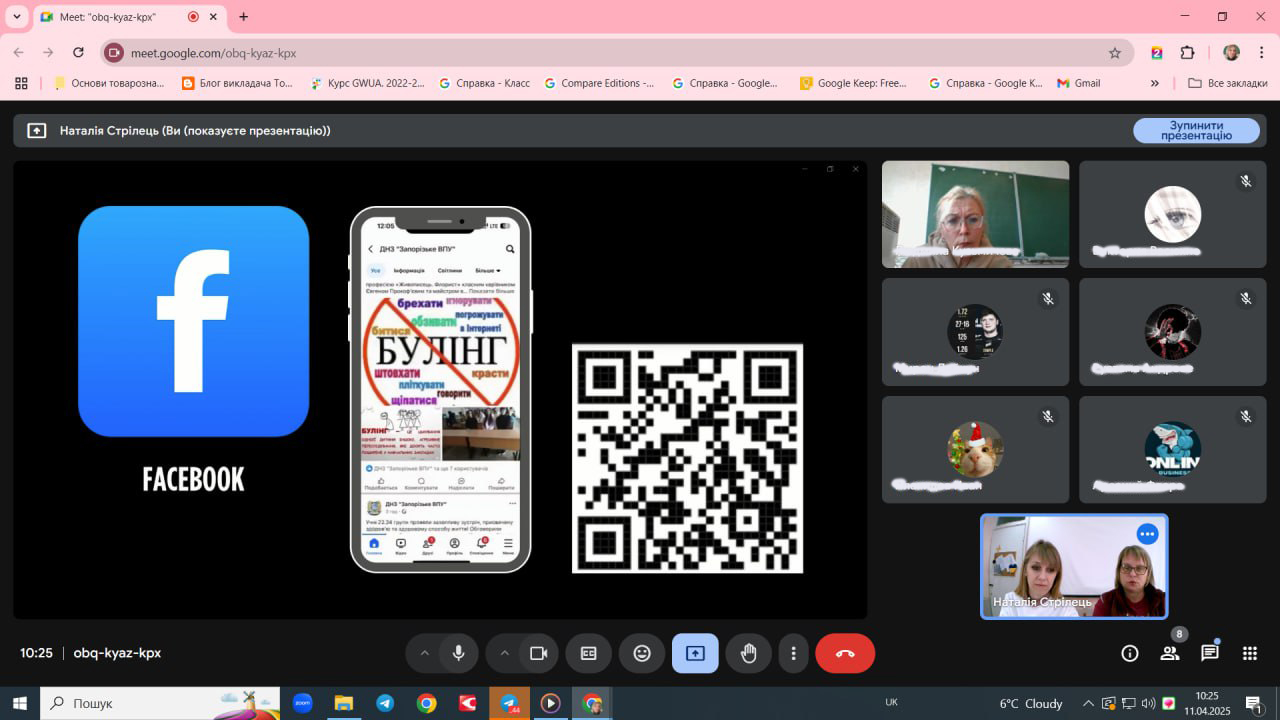Image resolution: width=1280 pixels, height=720 pixels.
Task: Open options on Наталія Стрілець self-view tile
Action: 1147,534
